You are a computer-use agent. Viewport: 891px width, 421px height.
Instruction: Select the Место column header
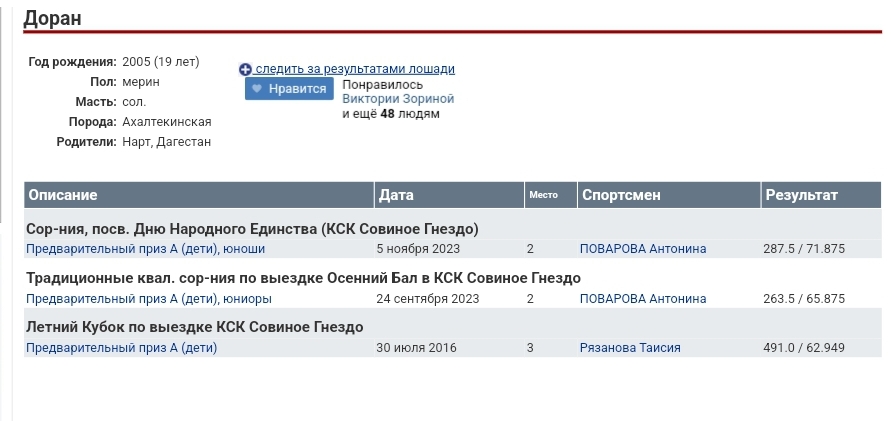542,195
